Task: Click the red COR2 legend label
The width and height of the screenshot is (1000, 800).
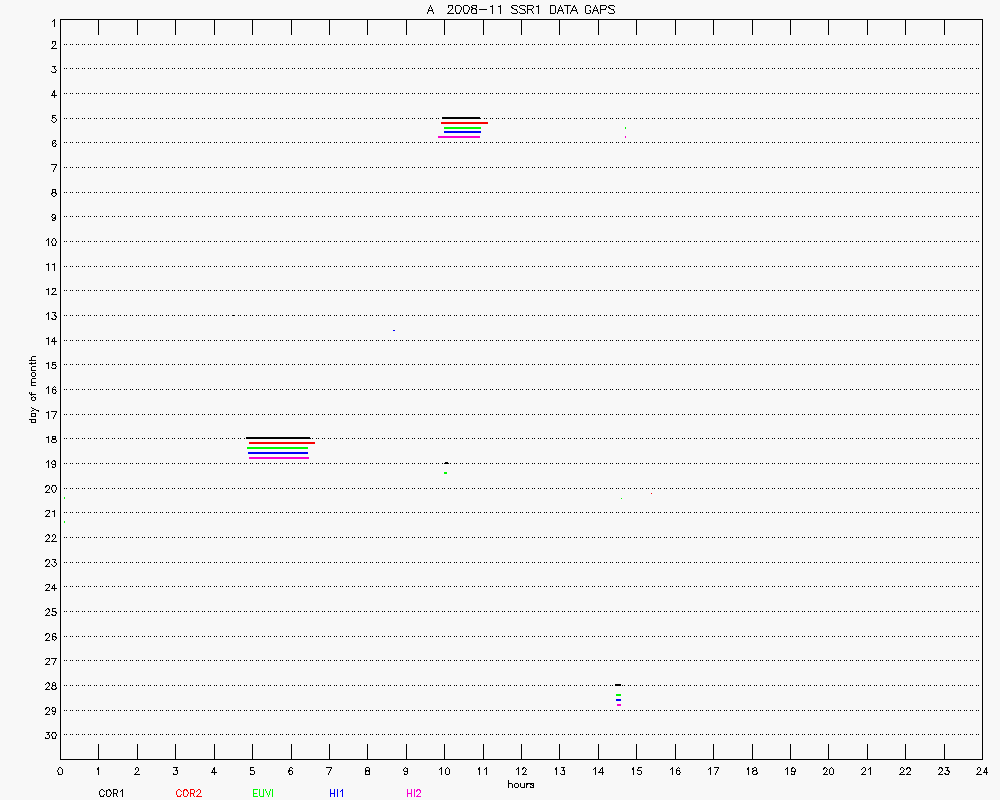Action: click(188, 794)
